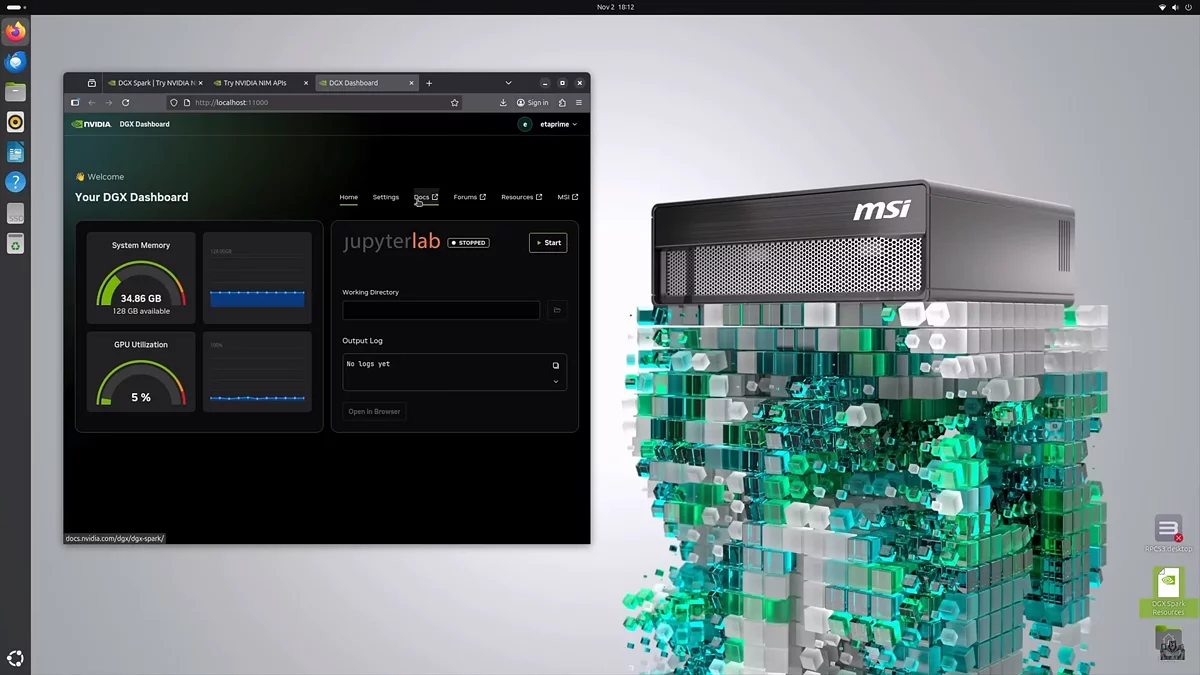
Task: Open the Forums external link
Action: click(469, 197)
